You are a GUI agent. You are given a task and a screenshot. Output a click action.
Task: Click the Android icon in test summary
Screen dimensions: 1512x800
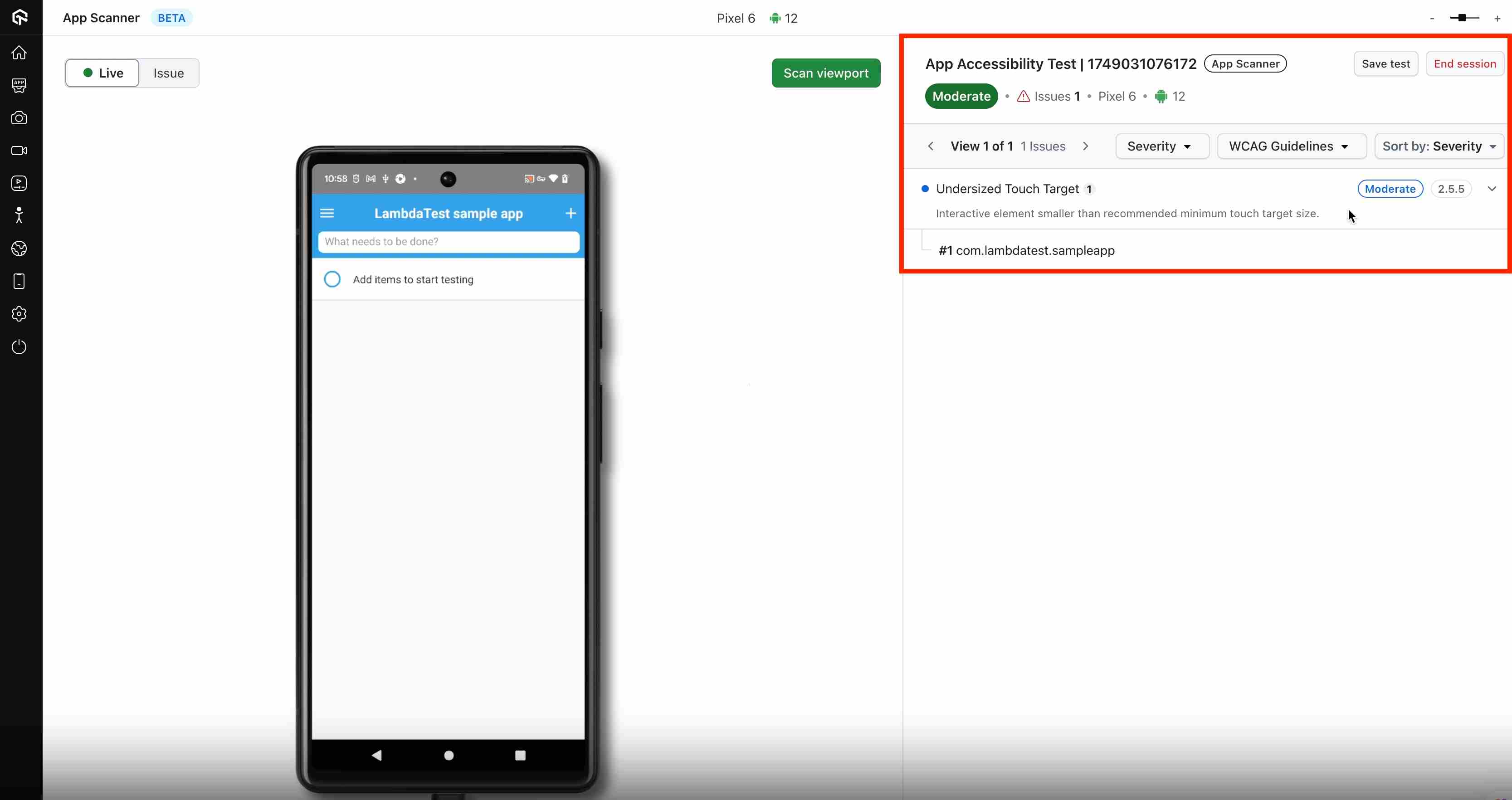(1161, 96)
